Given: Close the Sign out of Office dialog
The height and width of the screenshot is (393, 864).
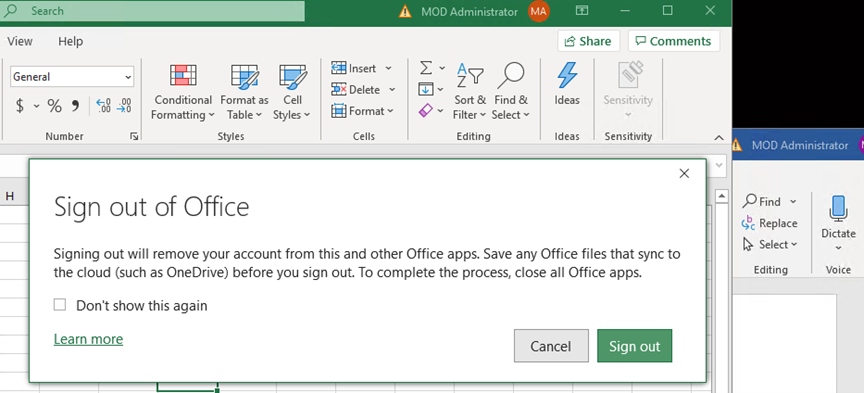Looking at the screenshot, I should click(684, 174).
